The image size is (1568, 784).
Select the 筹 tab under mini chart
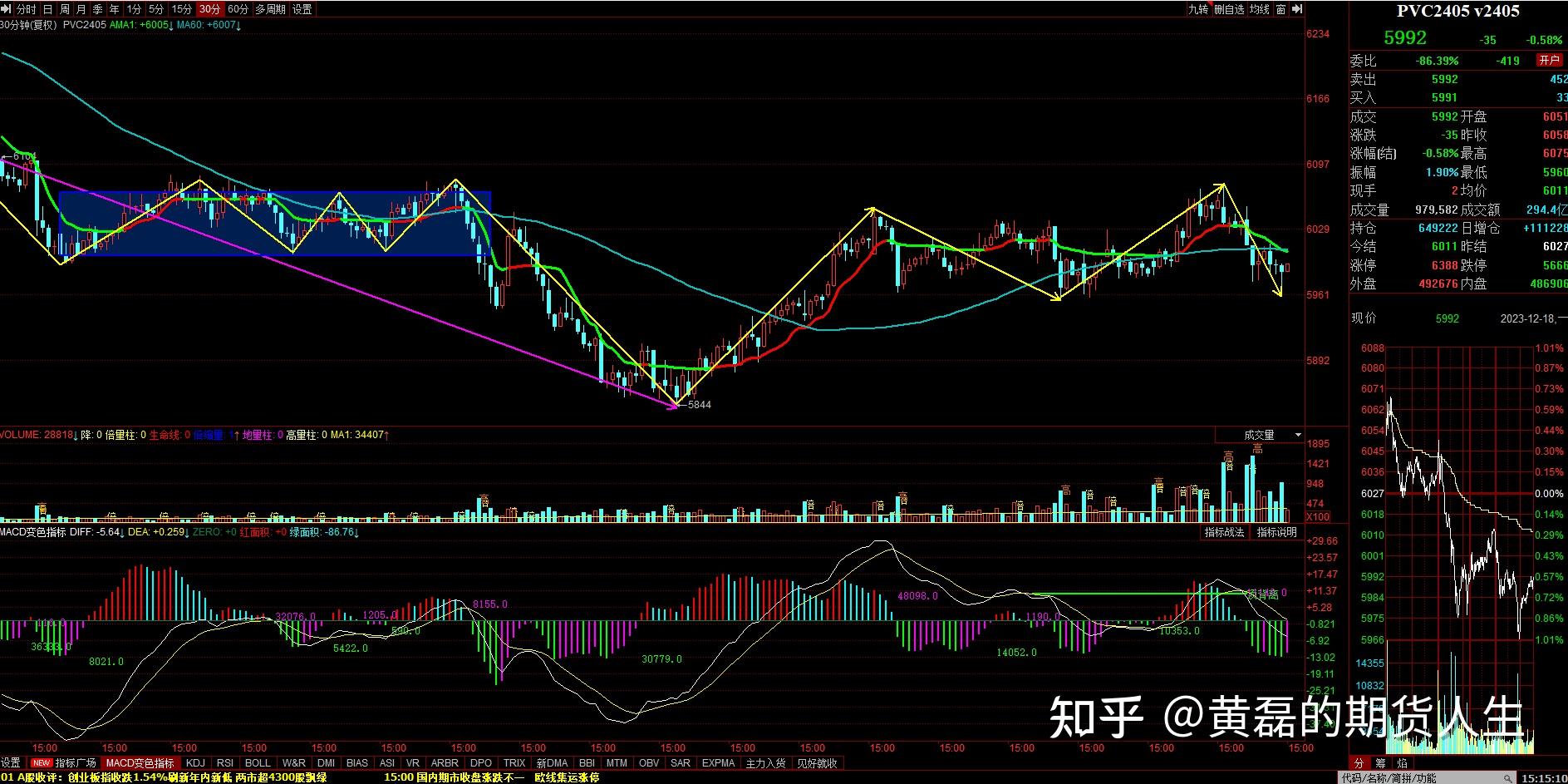coord(1381,762)
